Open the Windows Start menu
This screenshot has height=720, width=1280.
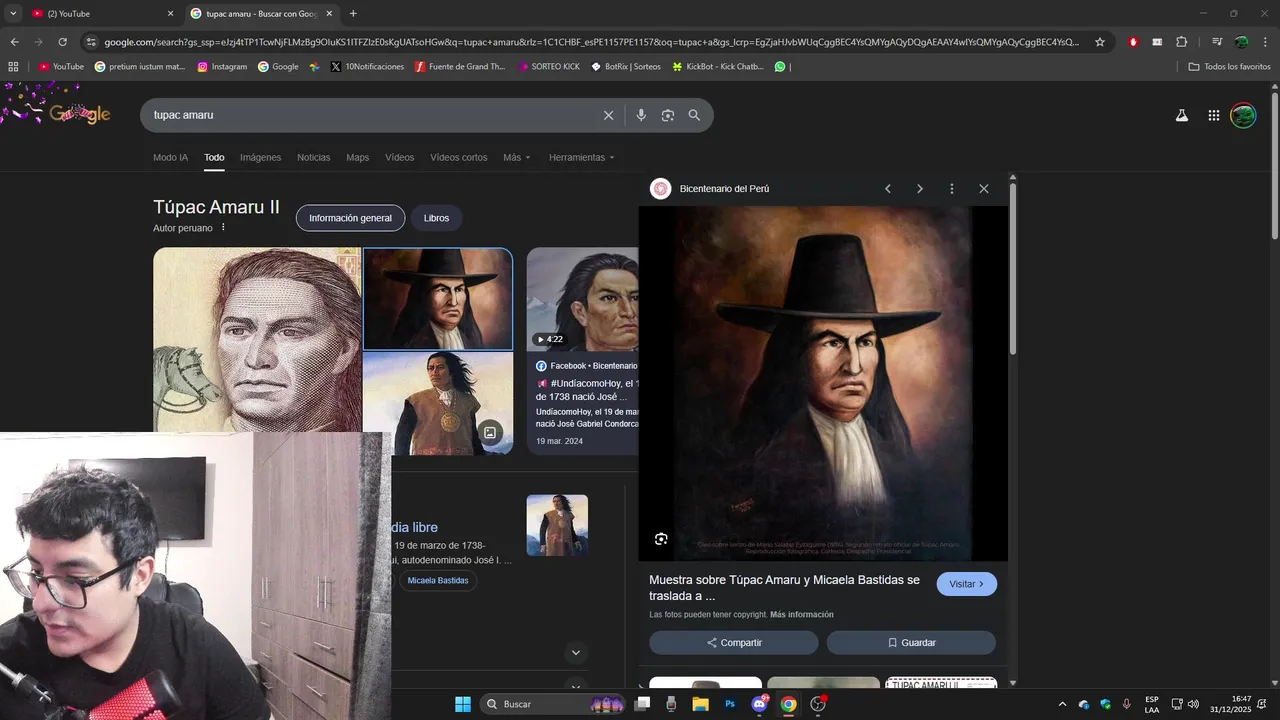pos(463,704)
